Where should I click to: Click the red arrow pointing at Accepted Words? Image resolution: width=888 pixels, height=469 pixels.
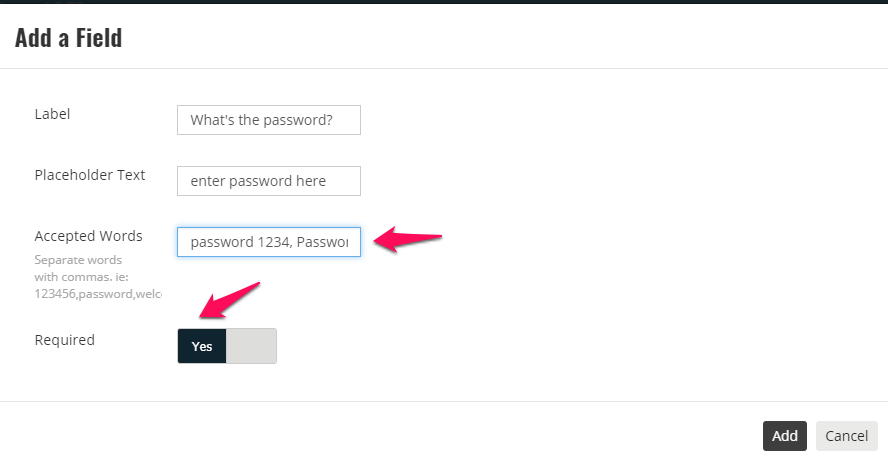click(x=408, y=239)
